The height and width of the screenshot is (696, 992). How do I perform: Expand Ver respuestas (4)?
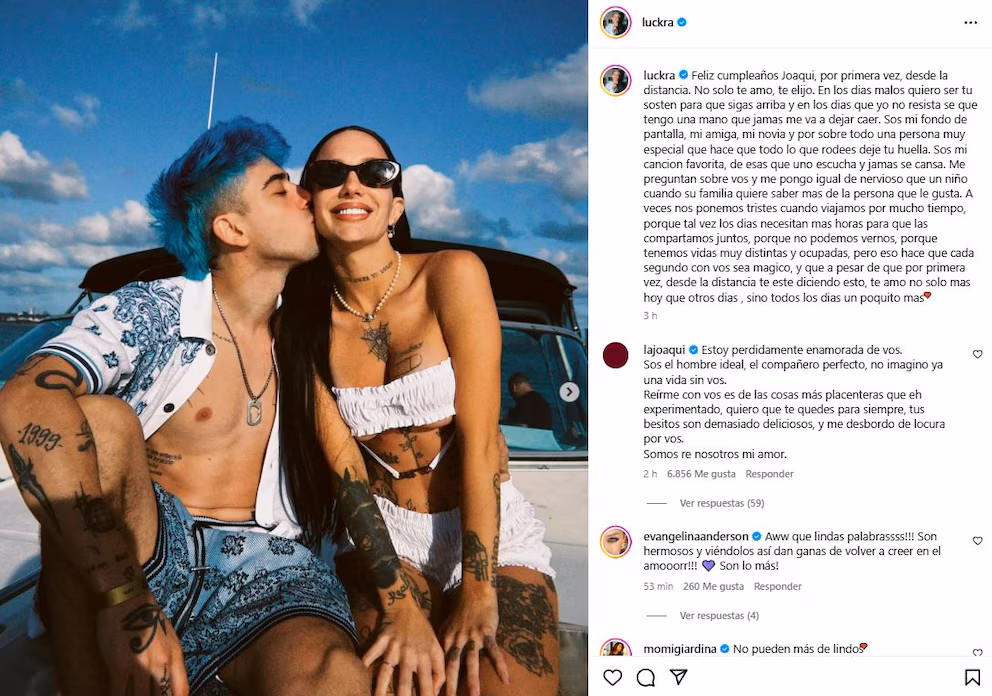(x=719, y=616)
